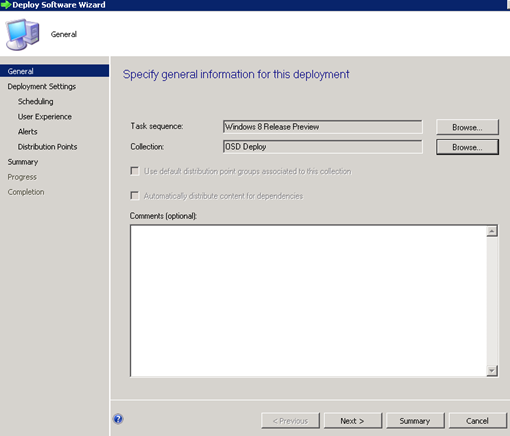
Task: Click the computer icon in wizard header
Action: [x=22, y=34]
